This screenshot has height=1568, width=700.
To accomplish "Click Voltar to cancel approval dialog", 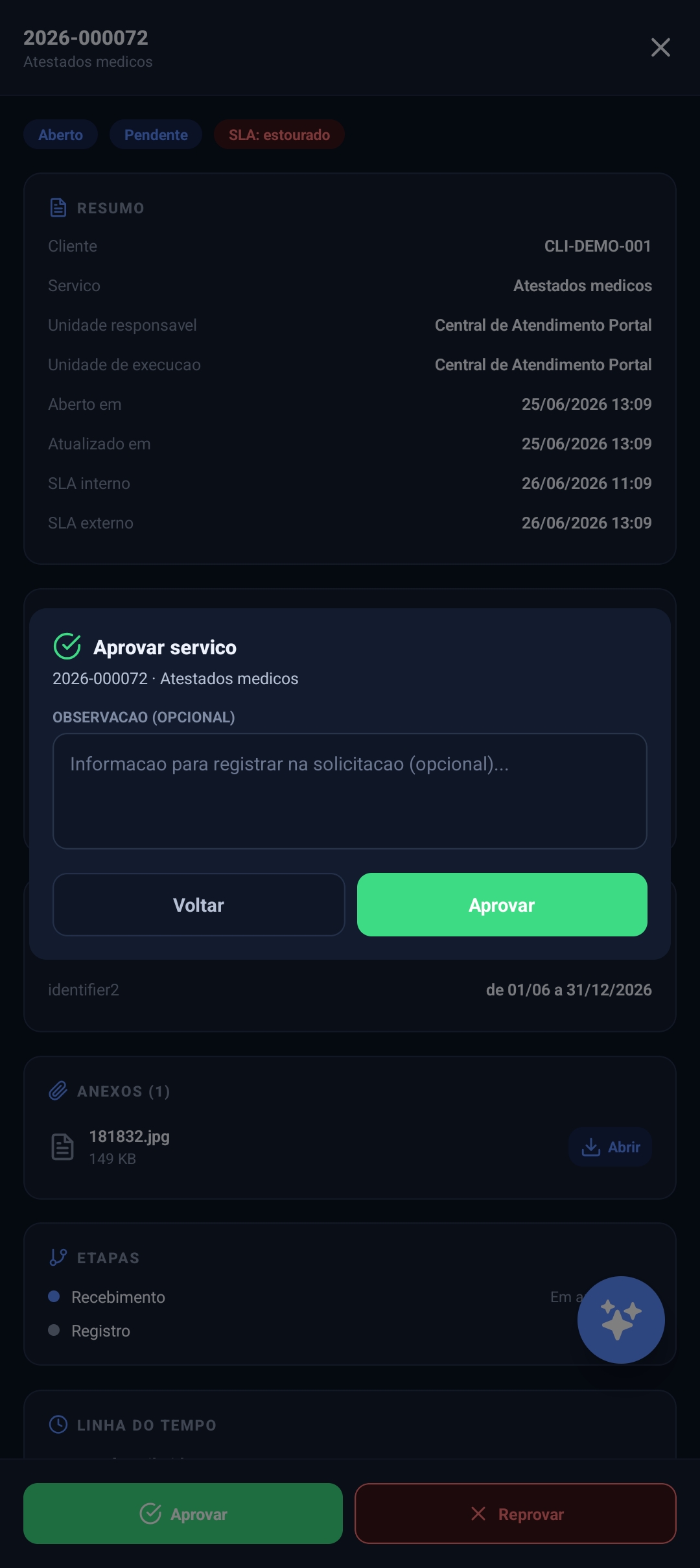I will (199, 905).
